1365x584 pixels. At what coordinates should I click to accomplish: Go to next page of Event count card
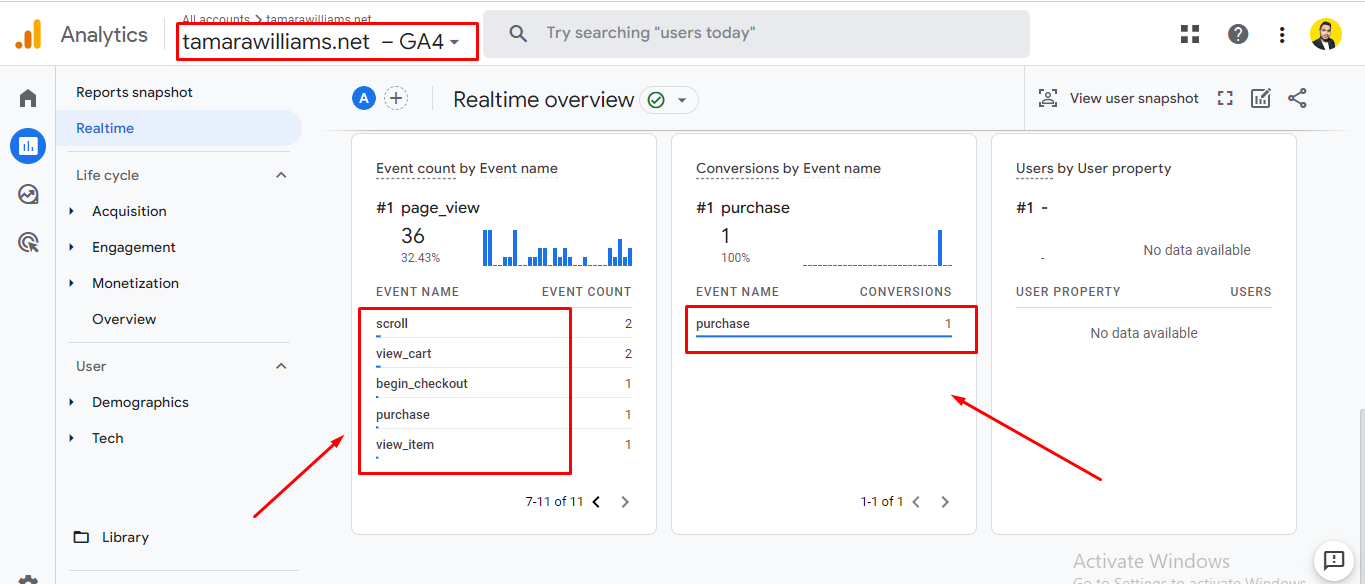pyautogui.click(x=625, y=502)
